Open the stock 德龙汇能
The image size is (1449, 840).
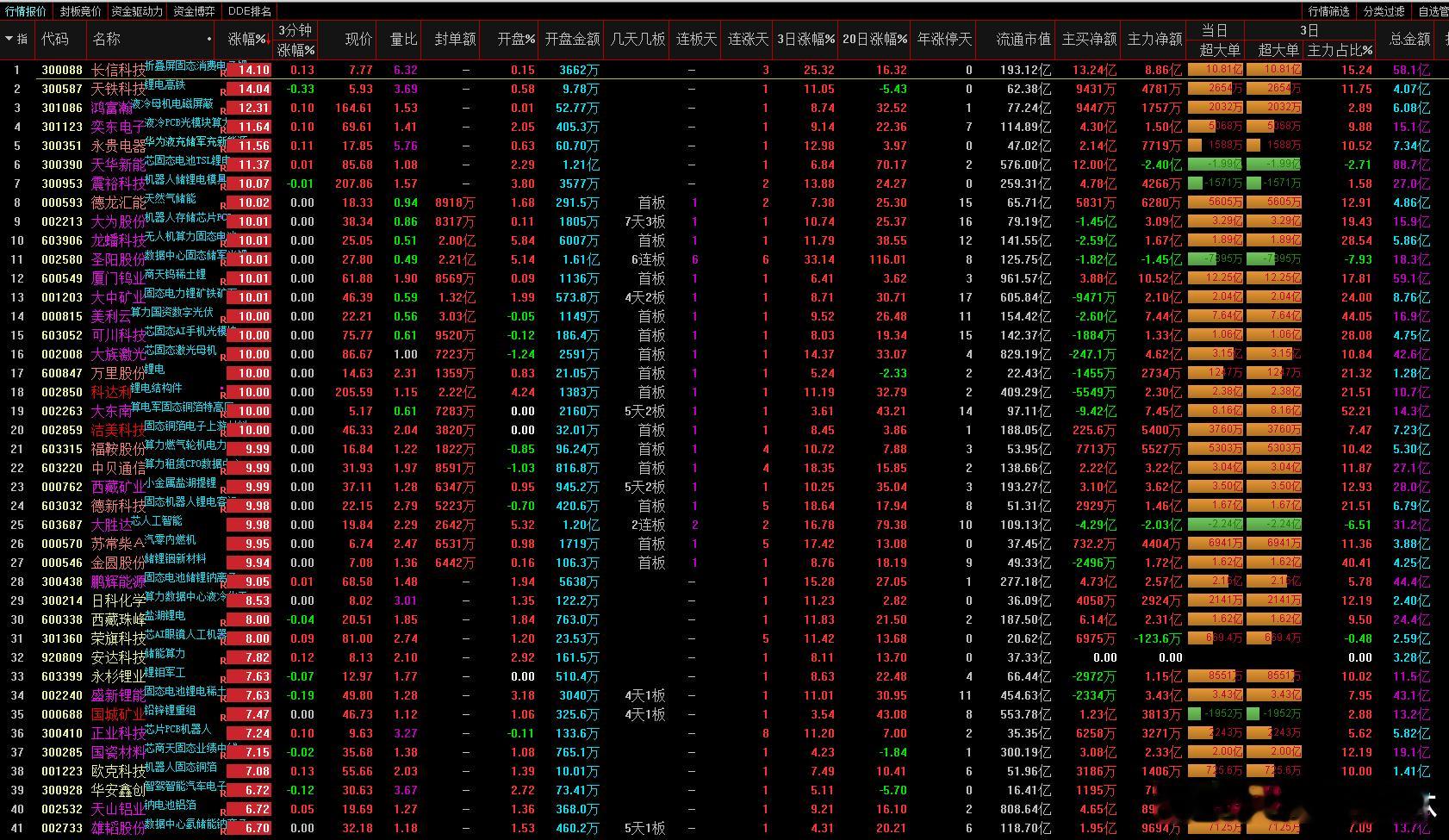[x=118, y=202]
